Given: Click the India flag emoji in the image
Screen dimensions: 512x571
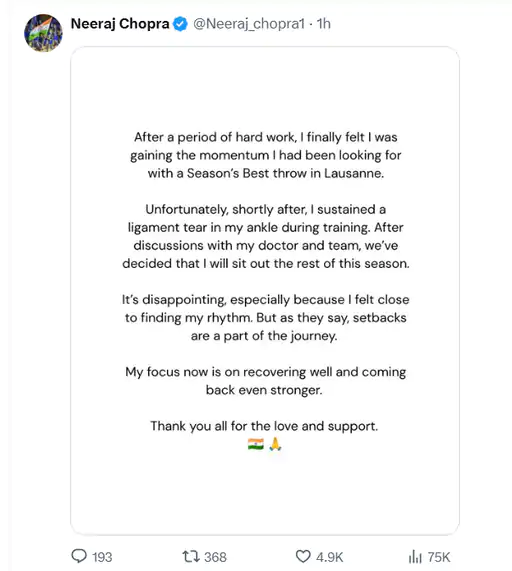Looking at the screenshot, I should [256, 444].
